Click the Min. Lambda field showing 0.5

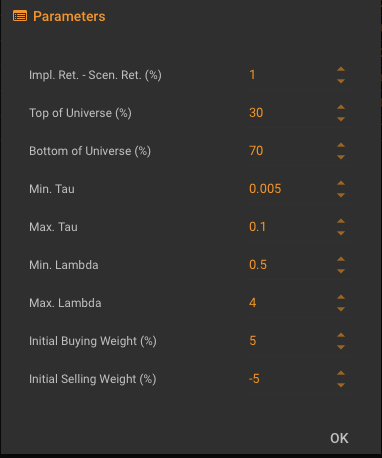coord(290,265)
